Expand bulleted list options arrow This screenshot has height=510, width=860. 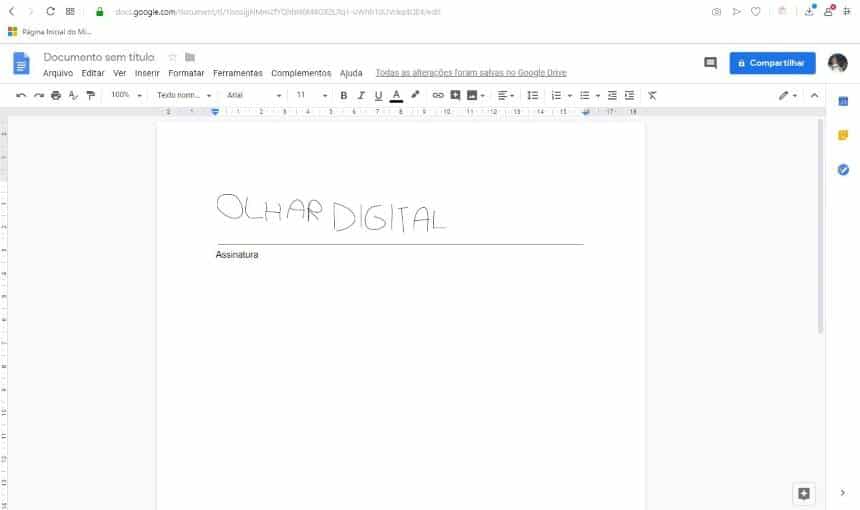(x=598, y=96)
